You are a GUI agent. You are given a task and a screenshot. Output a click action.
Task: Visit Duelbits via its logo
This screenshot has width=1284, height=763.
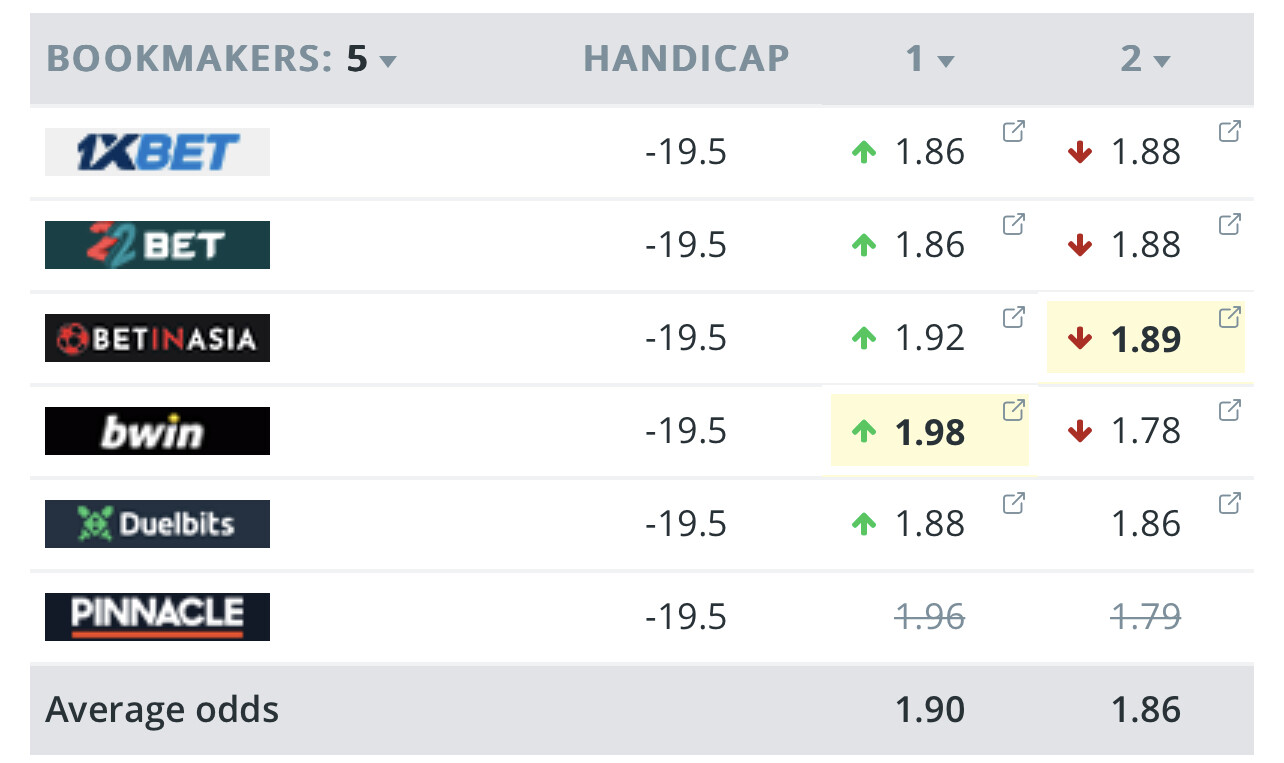(x=157, y=524)
